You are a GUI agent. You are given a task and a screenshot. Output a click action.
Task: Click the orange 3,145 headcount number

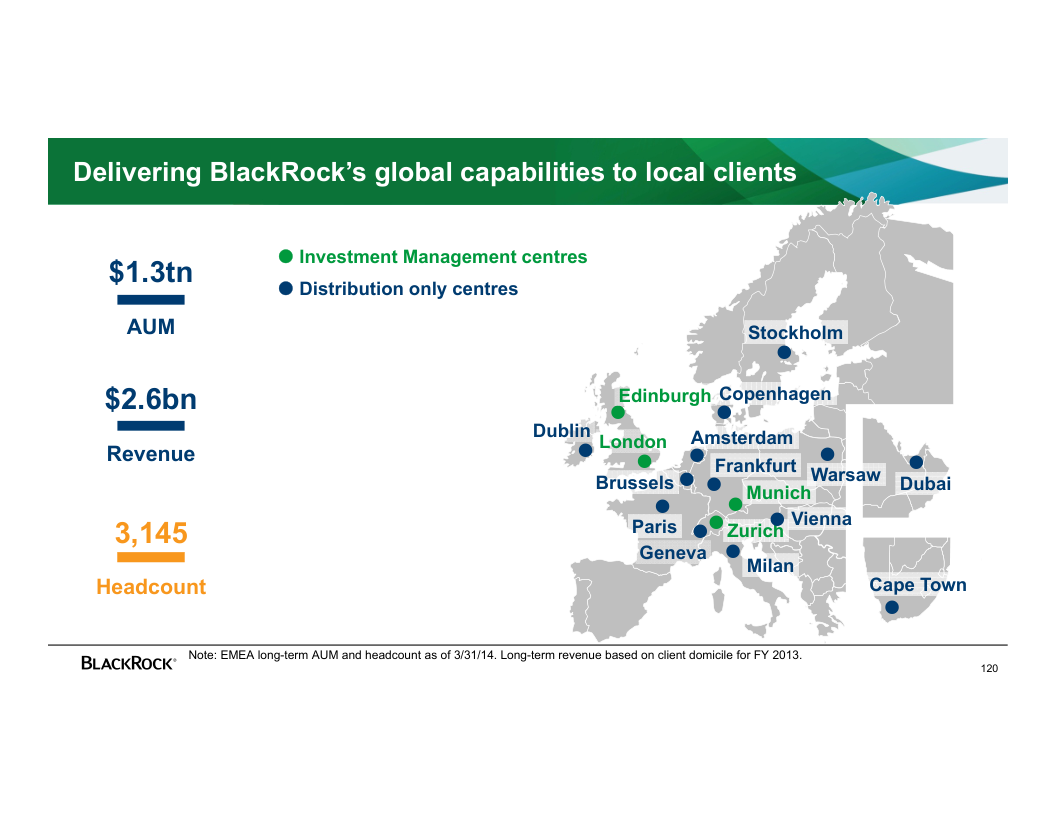tap(151, 533)
